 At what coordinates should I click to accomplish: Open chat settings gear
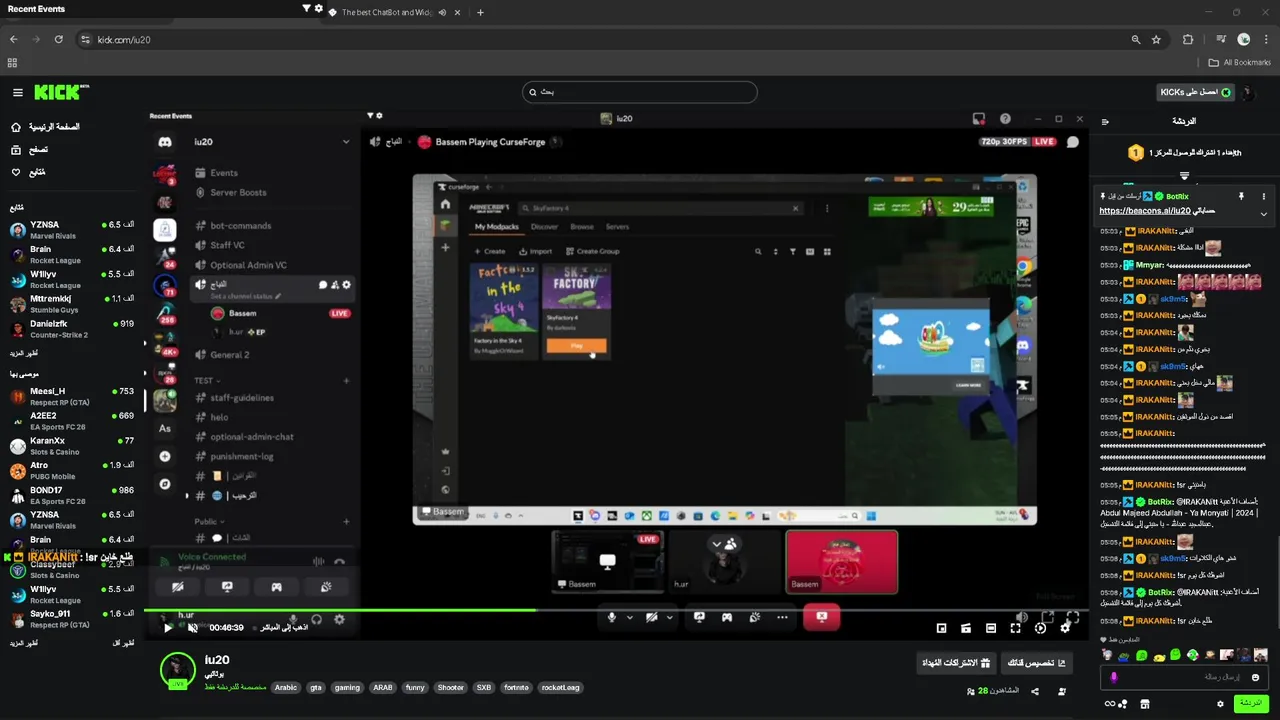(x=1220, y=704)
